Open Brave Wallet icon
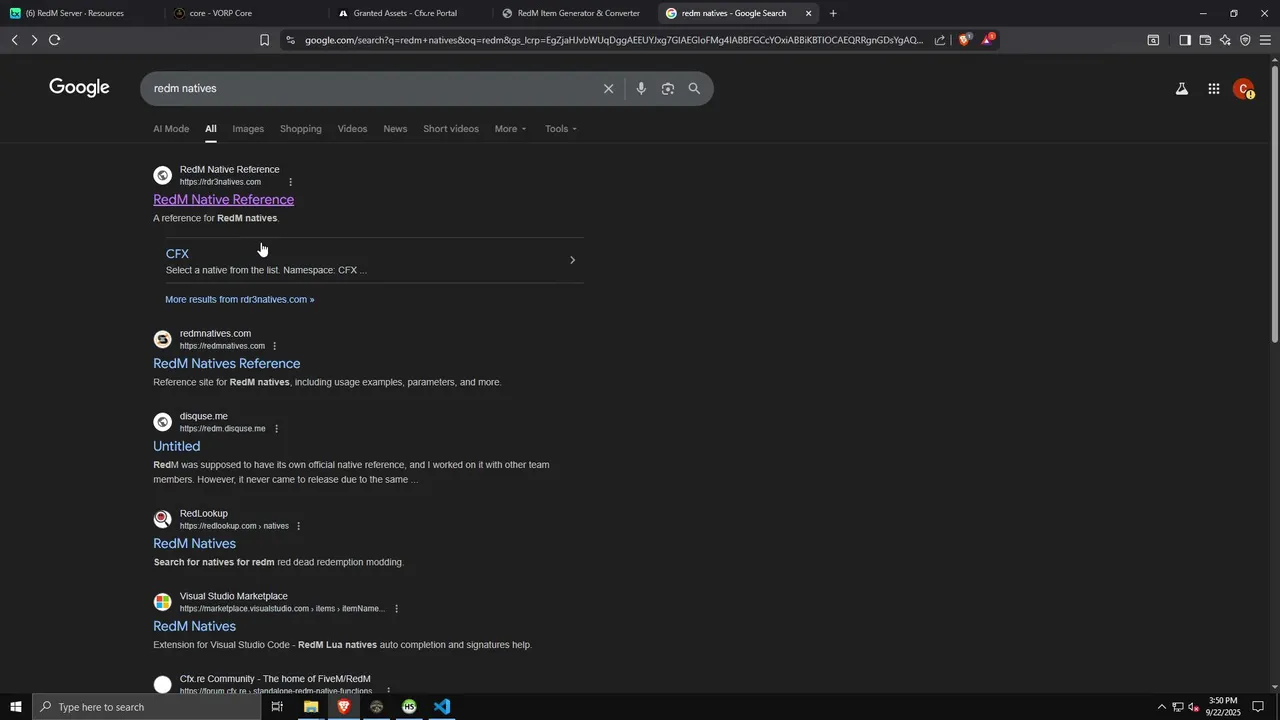This screenshot has height=720, width=1280. 1205,40
